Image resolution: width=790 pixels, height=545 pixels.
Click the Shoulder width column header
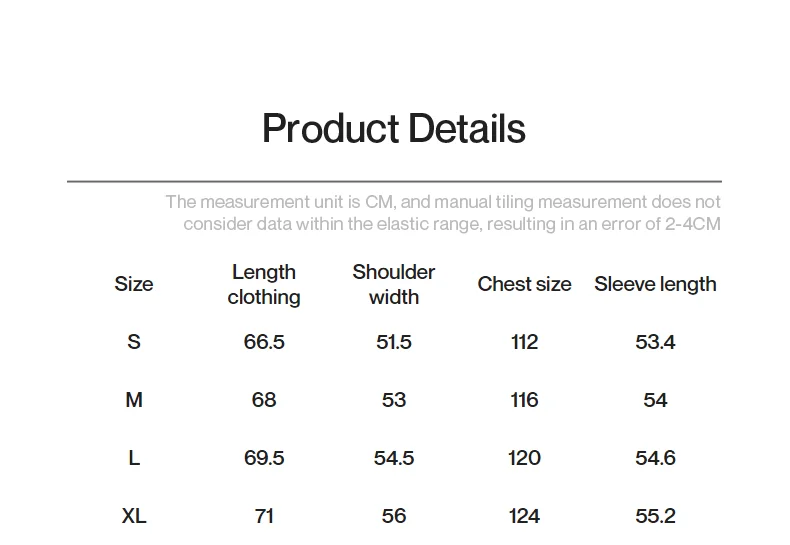click(x=394, y=284)
